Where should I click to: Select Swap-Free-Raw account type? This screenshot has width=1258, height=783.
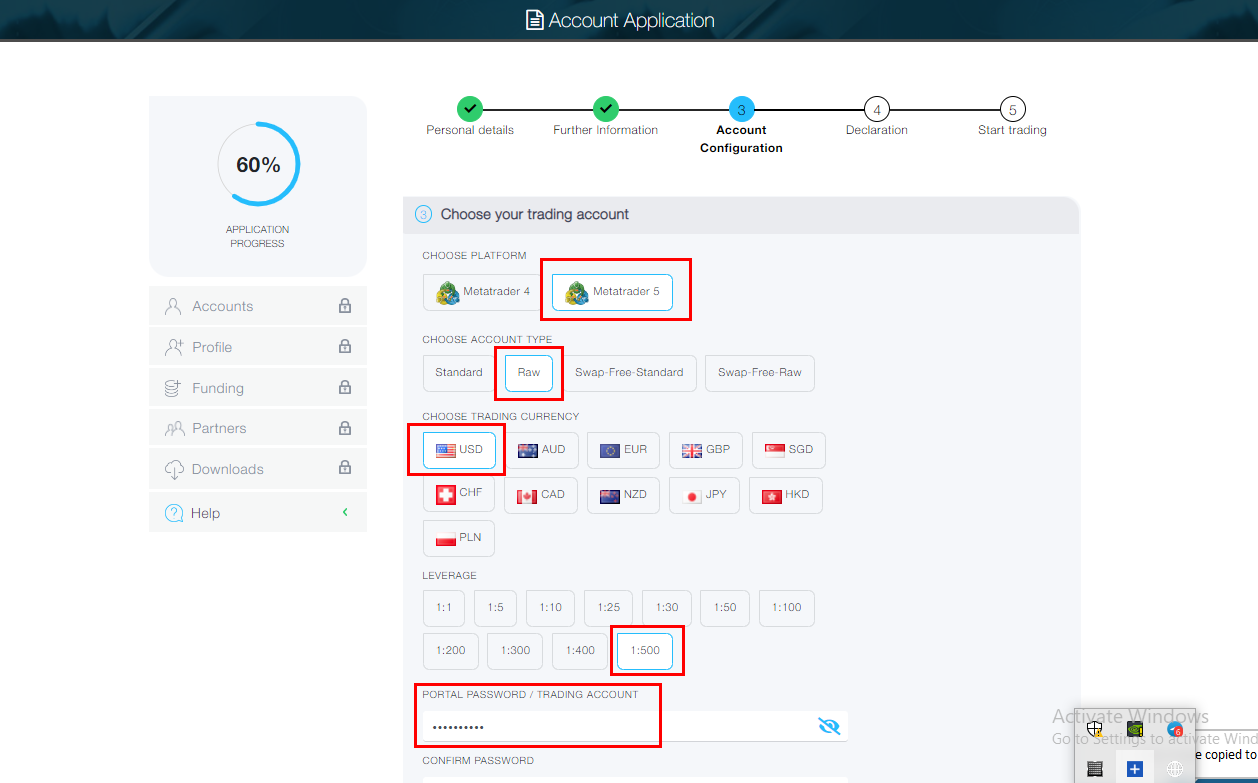(x=759, y=373)
